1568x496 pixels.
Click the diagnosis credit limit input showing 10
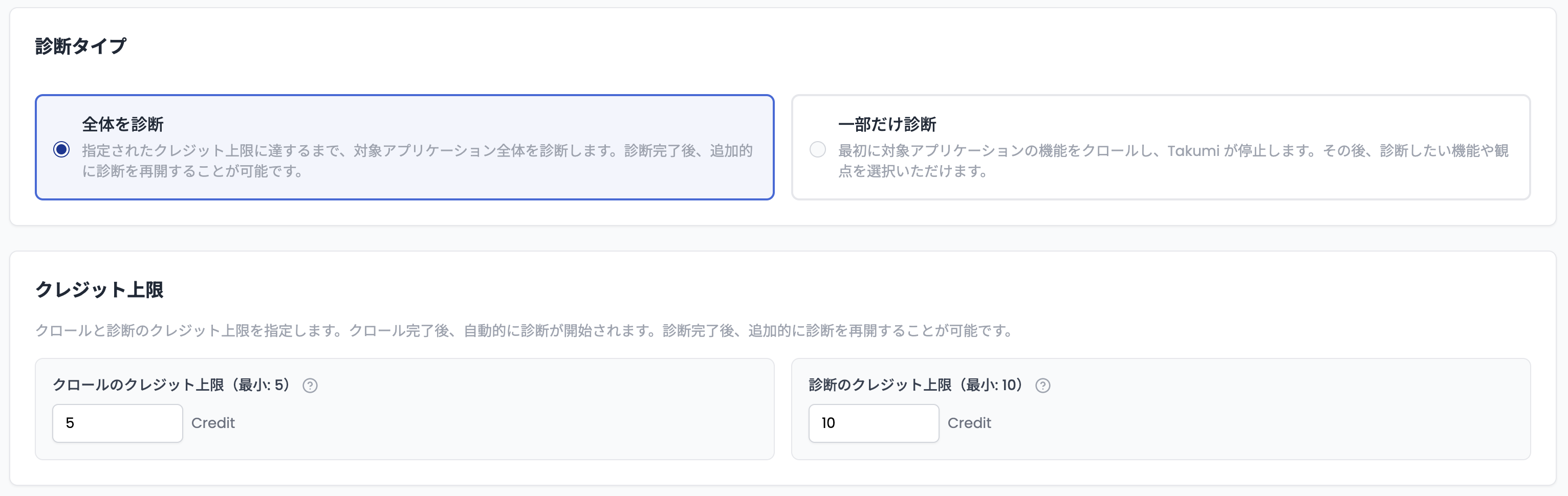point(874,423)
